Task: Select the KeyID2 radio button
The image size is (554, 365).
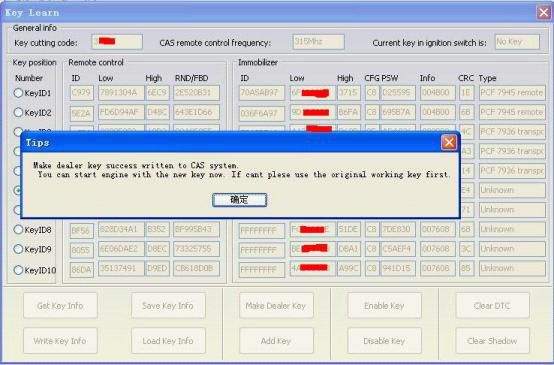Action: pos(18,112)
